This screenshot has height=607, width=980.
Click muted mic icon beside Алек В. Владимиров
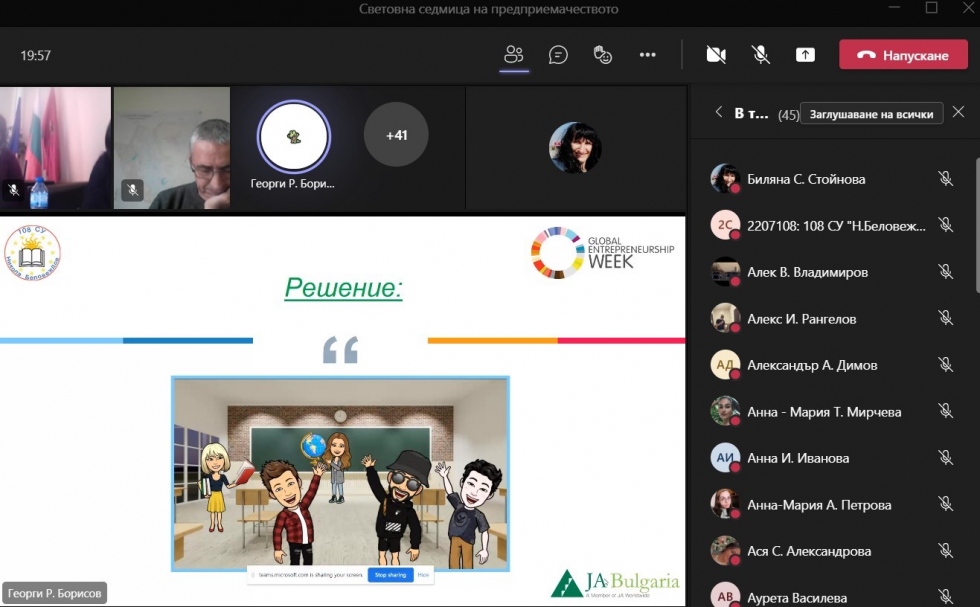click(945, 272)
